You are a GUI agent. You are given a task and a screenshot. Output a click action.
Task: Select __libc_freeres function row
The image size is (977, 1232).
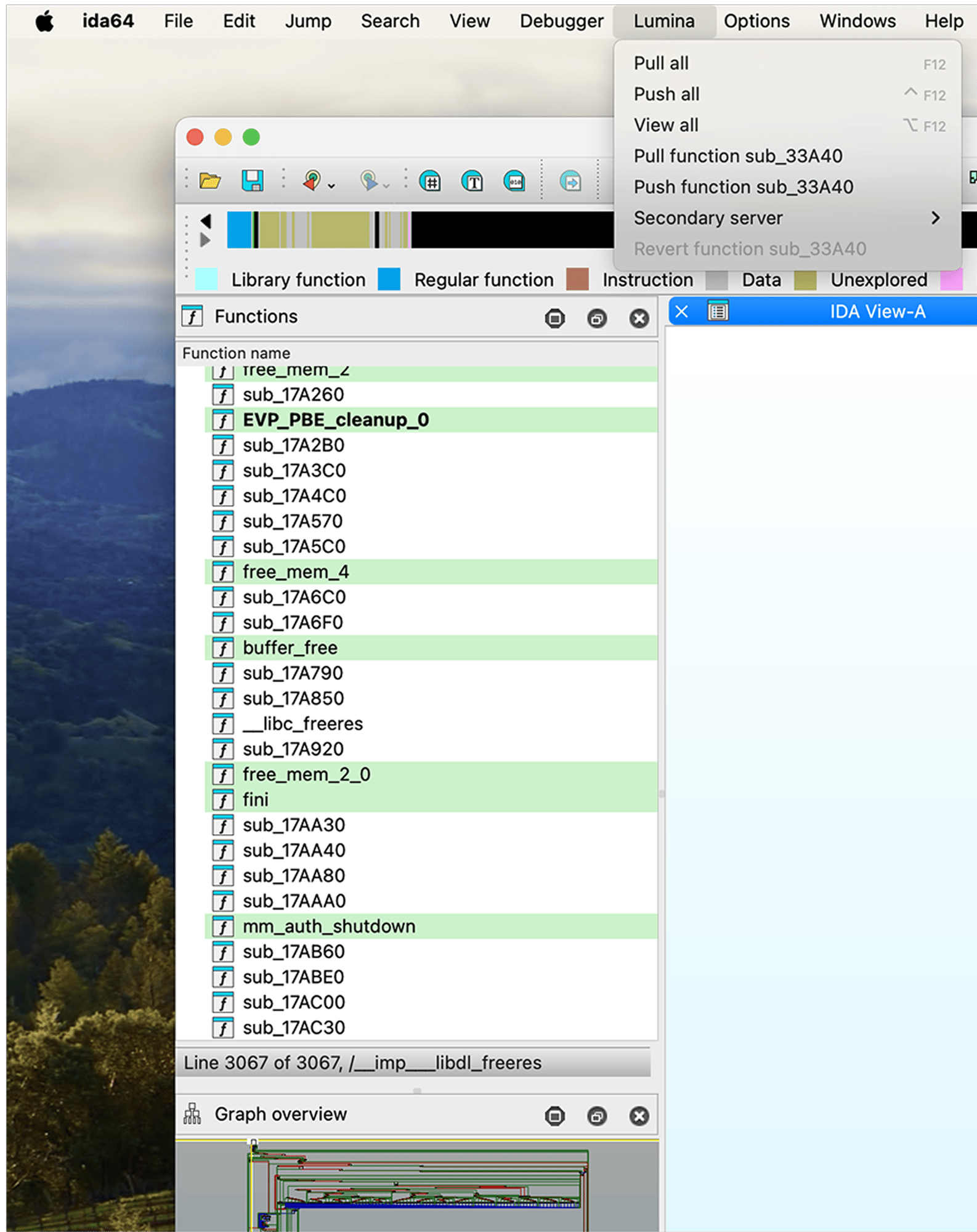(x=431, y=723)
